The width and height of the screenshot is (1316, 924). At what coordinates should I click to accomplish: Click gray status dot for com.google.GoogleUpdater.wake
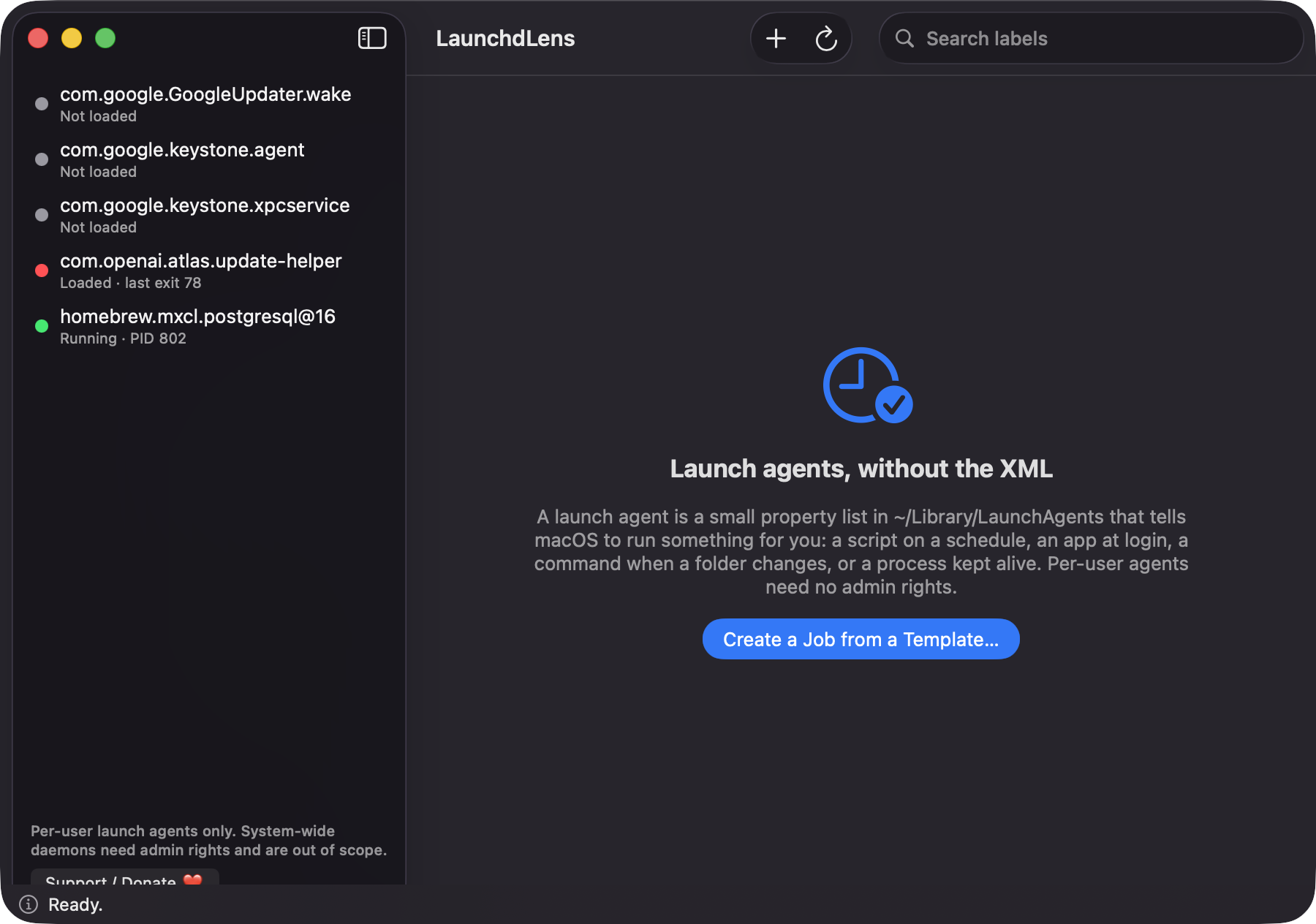click(x=42, y=104)
